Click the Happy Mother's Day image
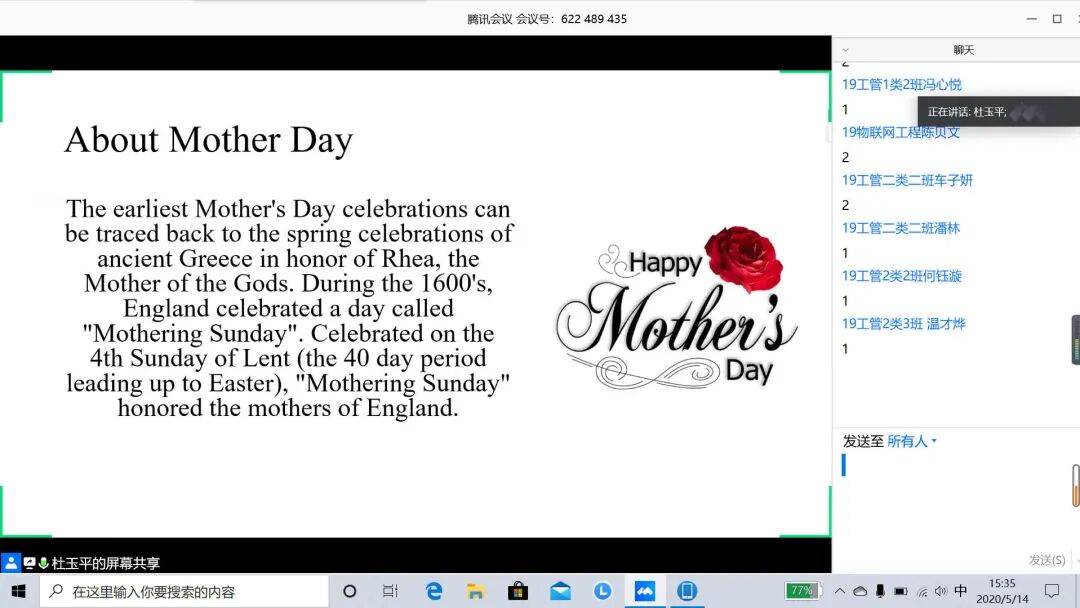 676,308
